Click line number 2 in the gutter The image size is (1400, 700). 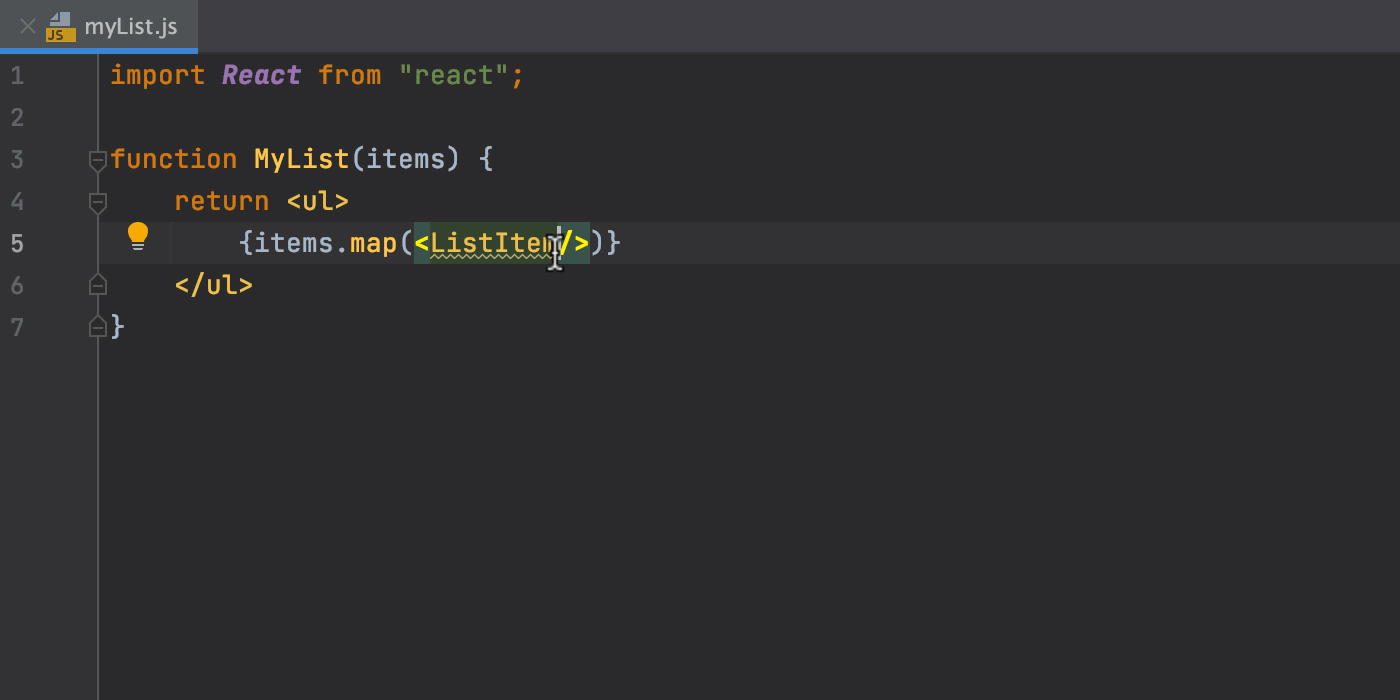click(x=16, y=118)
